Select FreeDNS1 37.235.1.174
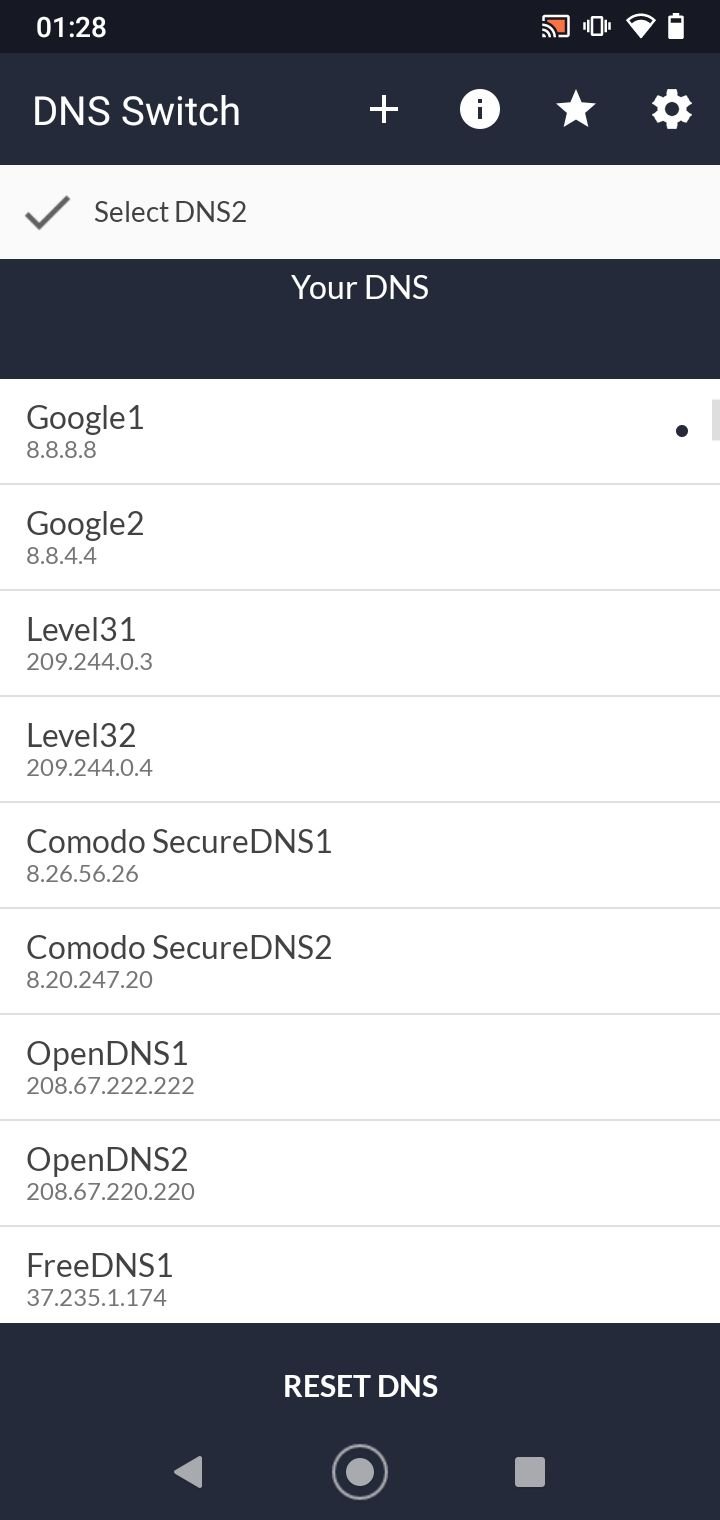The height and width of the screenshot is (1520, 720). [360, 1279]
